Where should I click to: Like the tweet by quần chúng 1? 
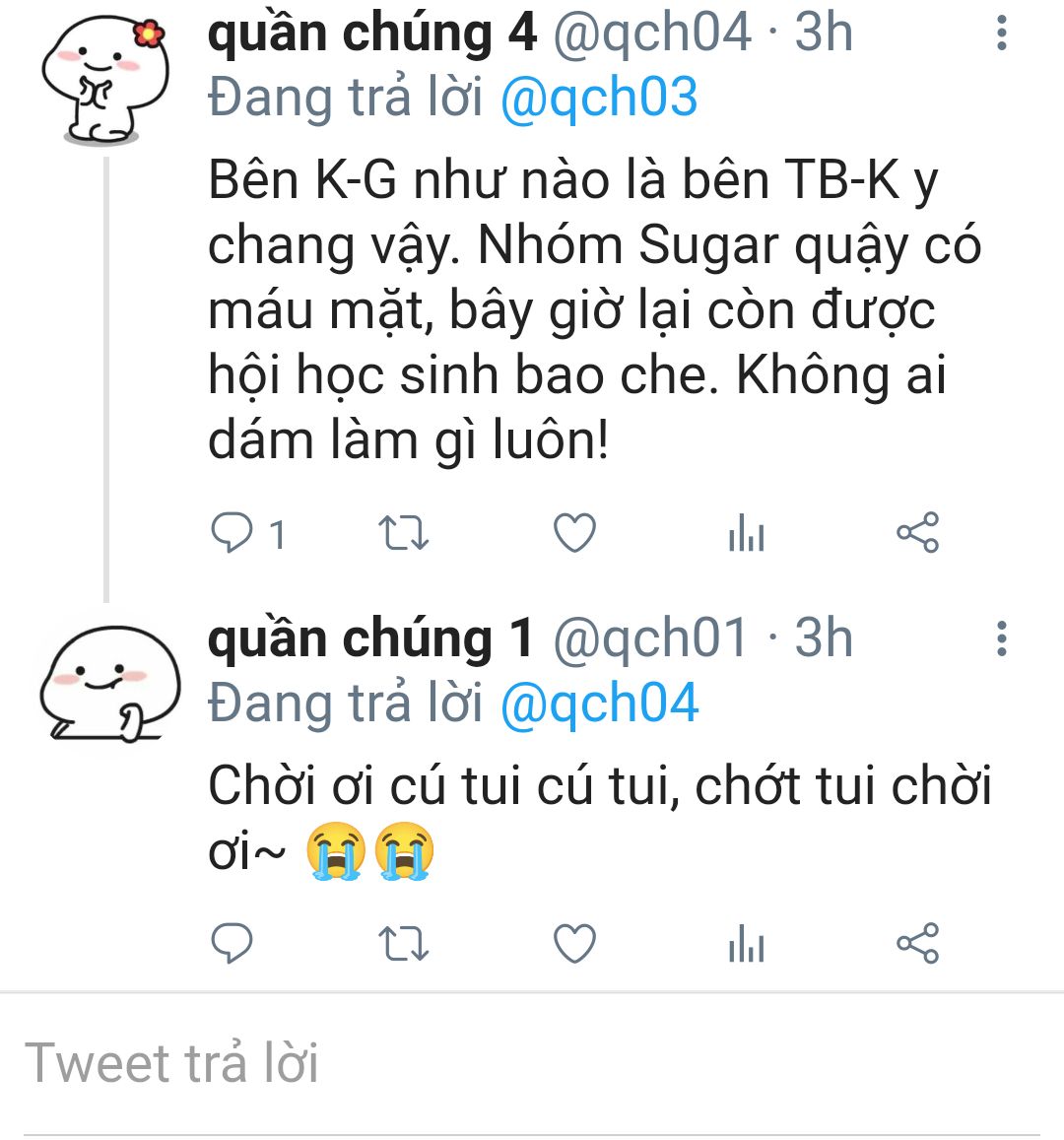pyautogui.click(x=574, y=944)
